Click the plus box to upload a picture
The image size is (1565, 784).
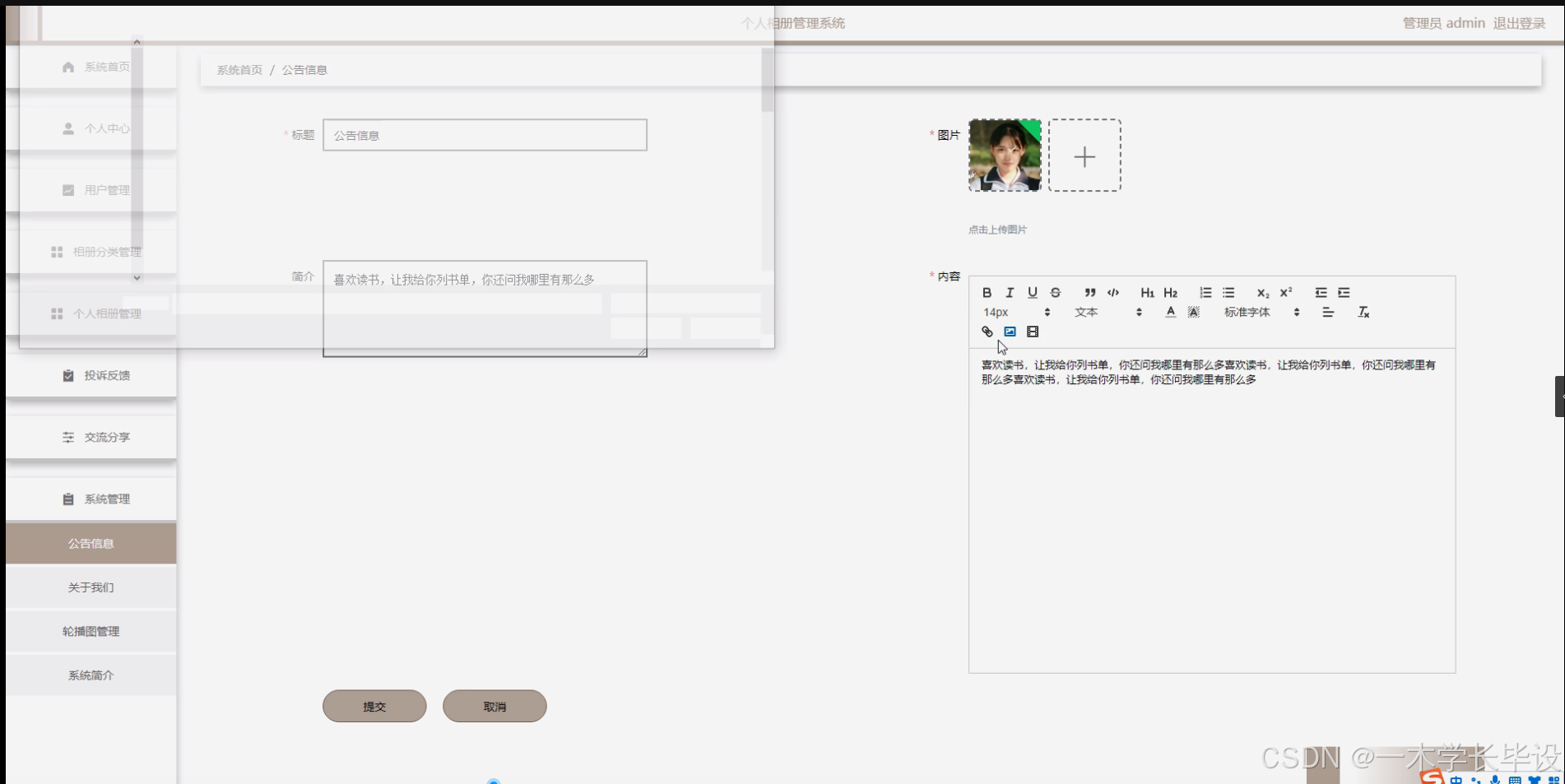coord(1084,155)
